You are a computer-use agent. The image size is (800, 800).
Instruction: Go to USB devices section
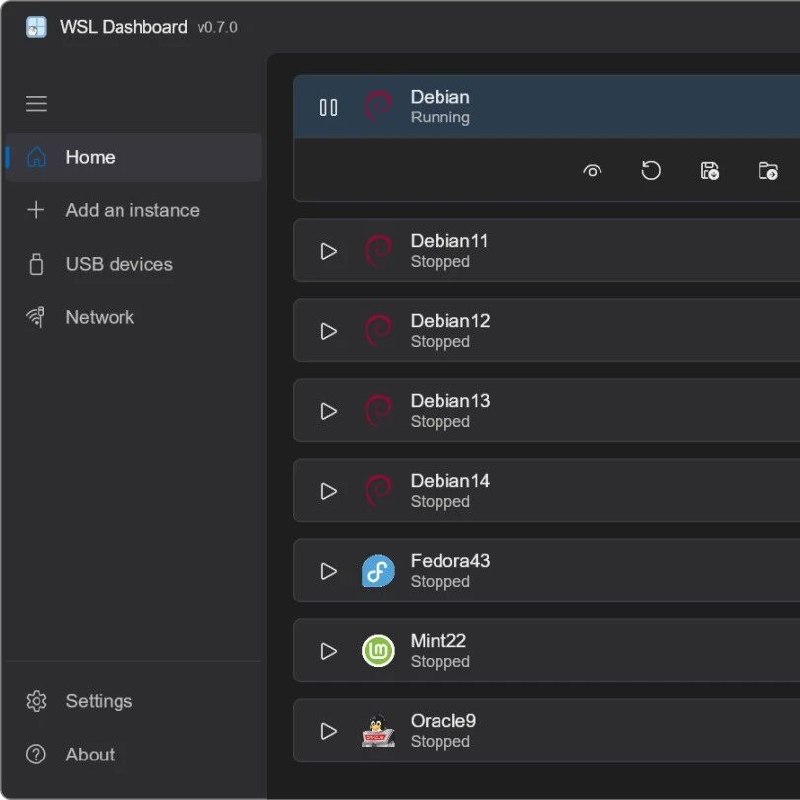[x=134, y=264]
